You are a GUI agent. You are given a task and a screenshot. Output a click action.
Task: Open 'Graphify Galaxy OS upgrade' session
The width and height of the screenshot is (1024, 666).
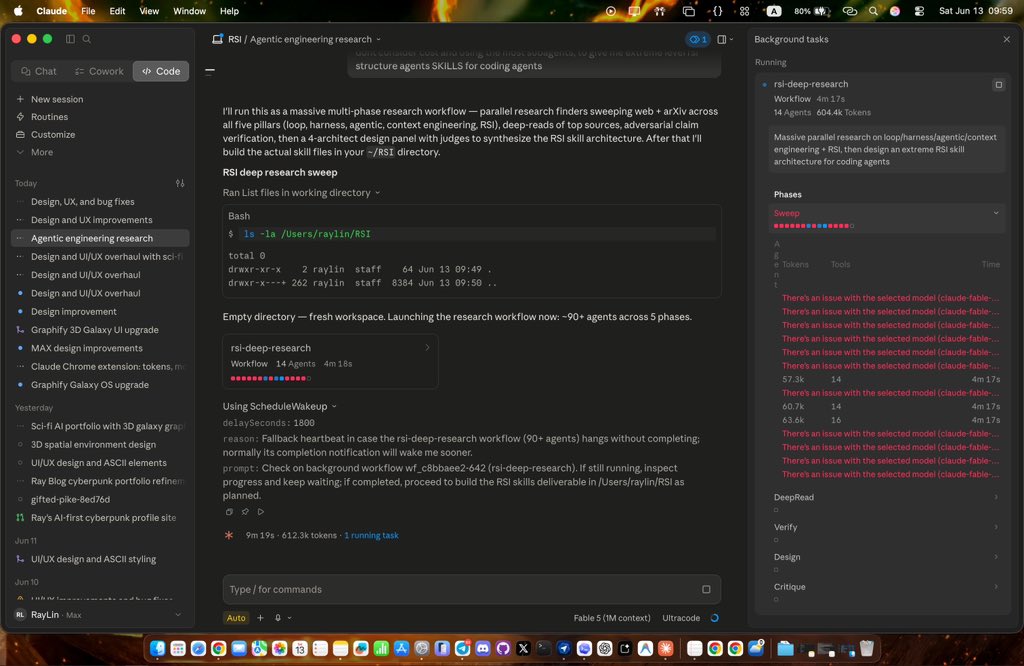[x=101, y=385]
